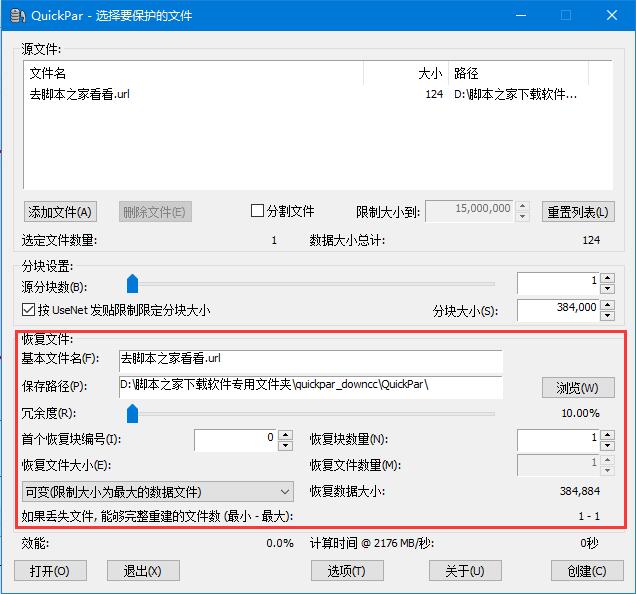Click the 恢复块数量(N) field

click(558, 440)
